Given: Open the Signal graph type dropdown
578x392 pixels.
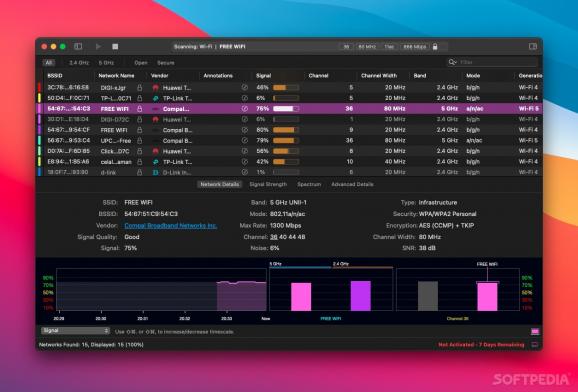Looking at the screenshot, I should coord(75,331).
